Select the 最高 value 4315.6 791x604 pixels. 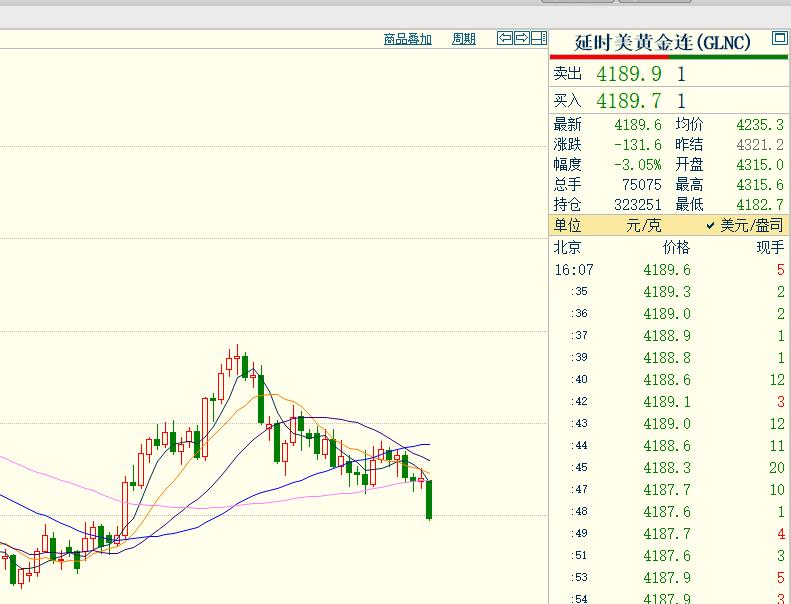click(x=760, y=185)
